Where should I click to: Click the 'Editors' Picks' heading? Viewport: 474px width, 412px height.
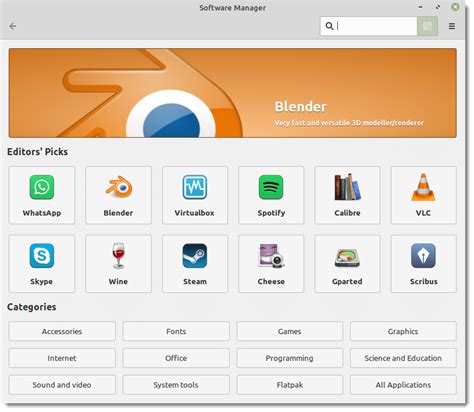coord(37,152)
